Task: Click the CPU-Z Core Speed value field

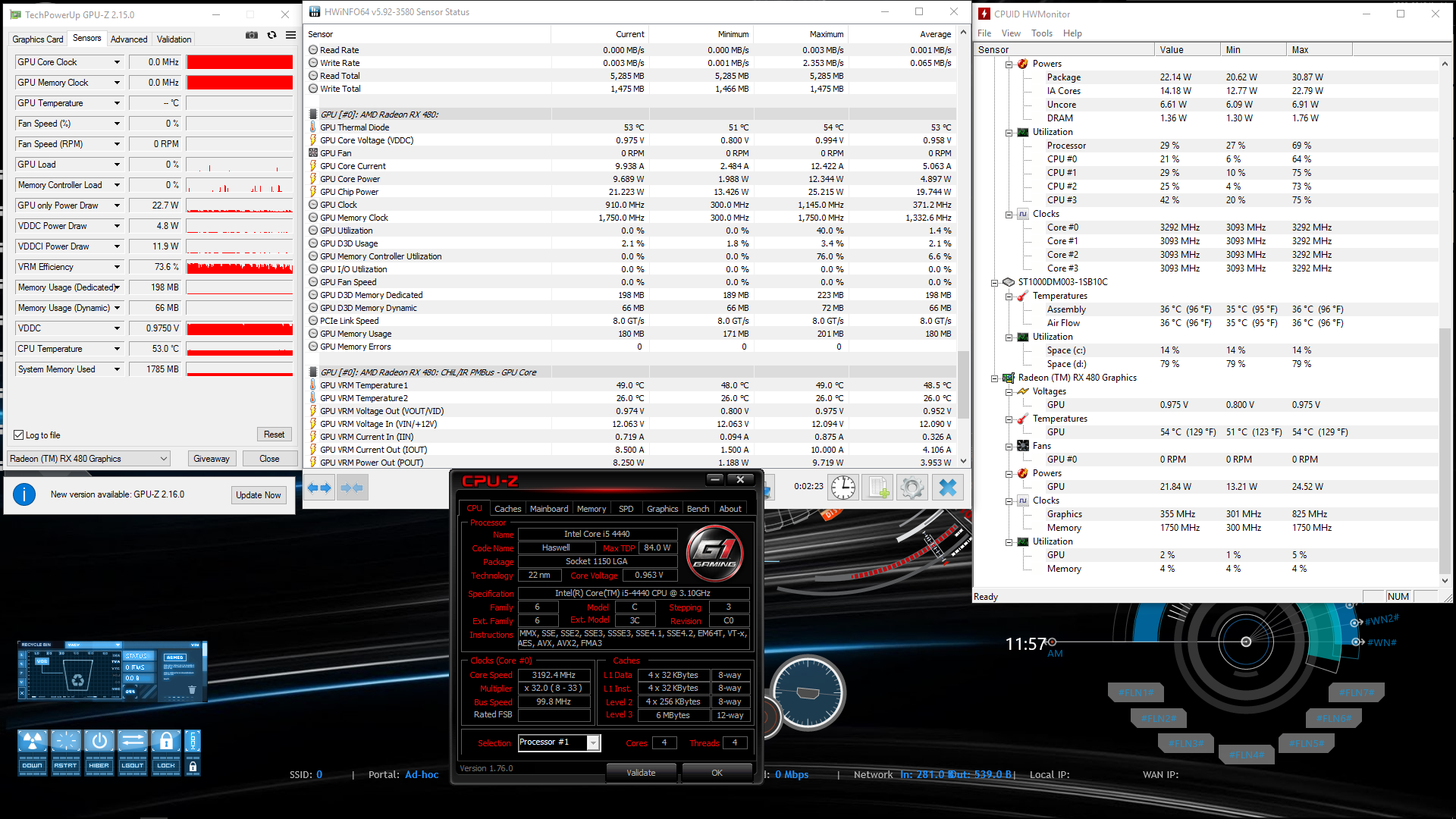Action: tap(554, 675)
